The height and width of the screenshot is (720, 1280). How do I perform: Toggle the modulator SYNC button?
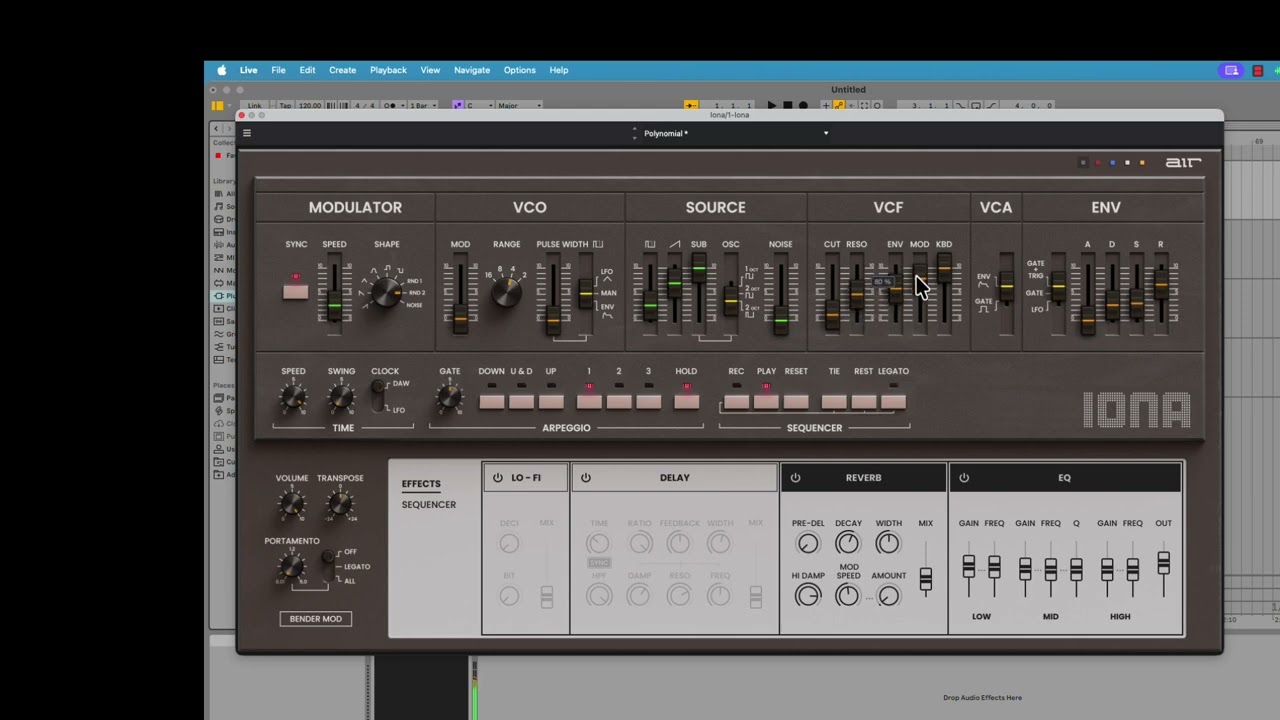295,292
